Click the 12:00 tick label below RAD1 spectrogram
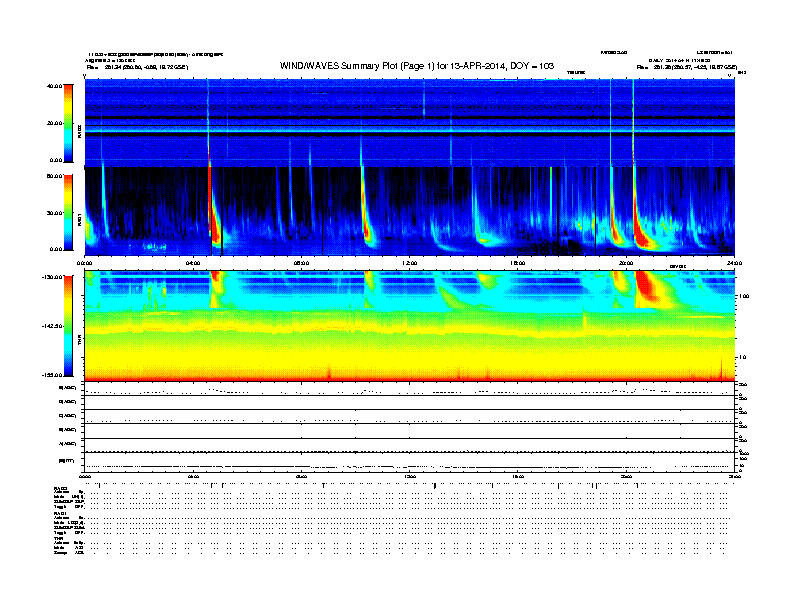792x612 pixels. [x=409, y=263]
